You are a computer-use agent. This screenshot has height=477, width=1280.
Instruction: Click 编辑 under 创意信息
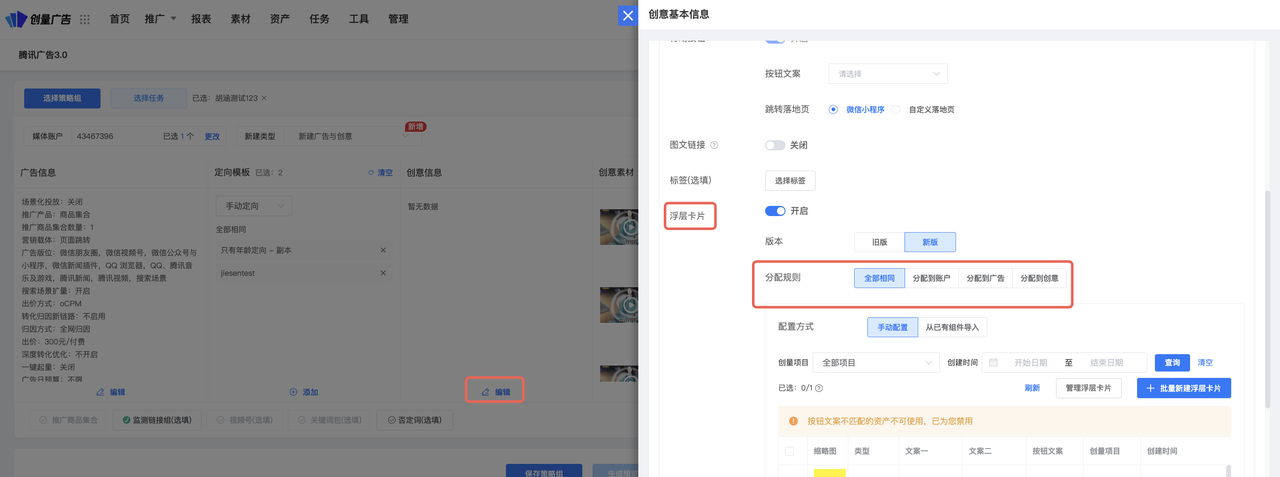(495, 392)
